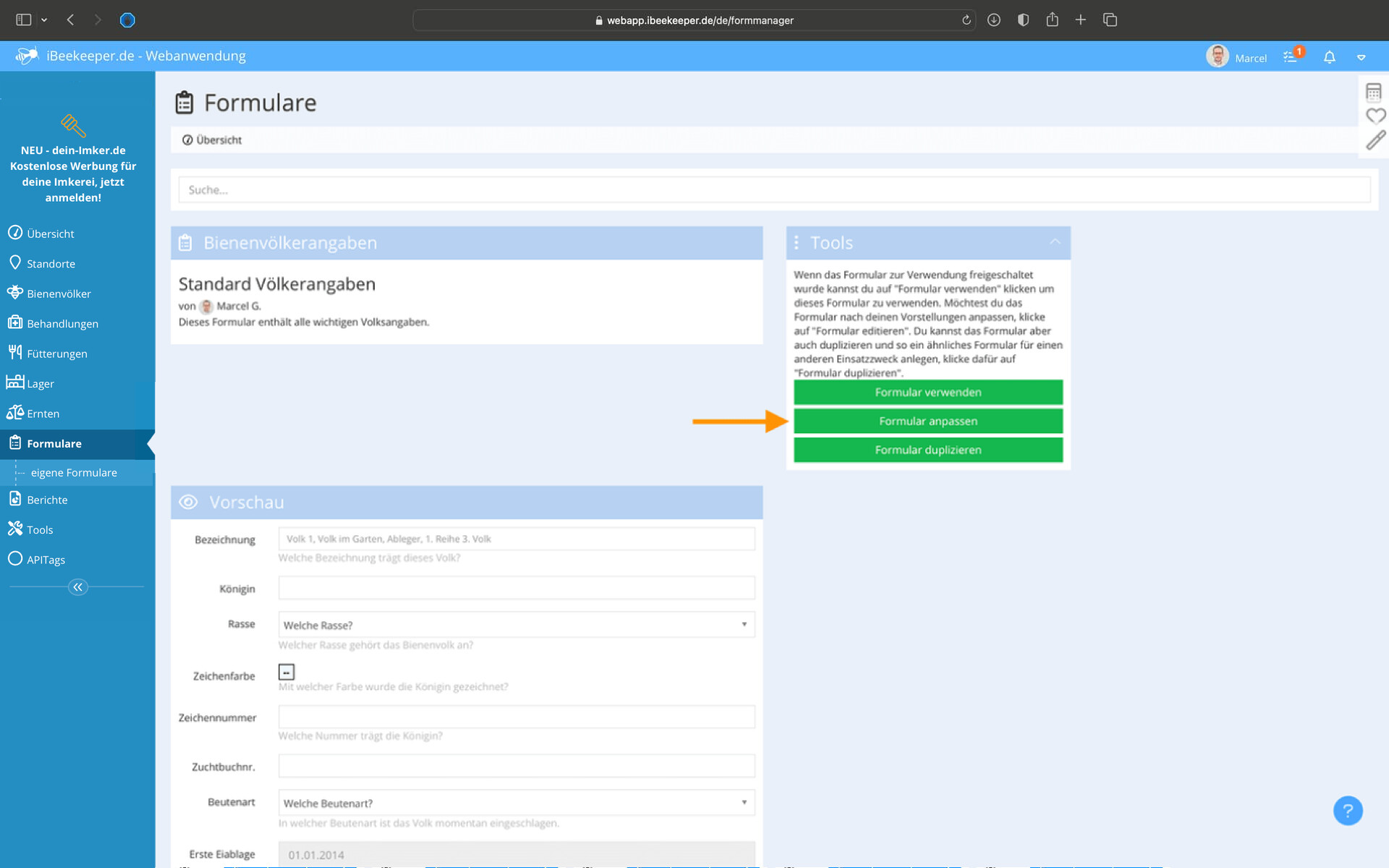Viewport: 1389px width, 868px height.
Task: Collapse the sidebar with double-chevron
Action: (78, 587)
